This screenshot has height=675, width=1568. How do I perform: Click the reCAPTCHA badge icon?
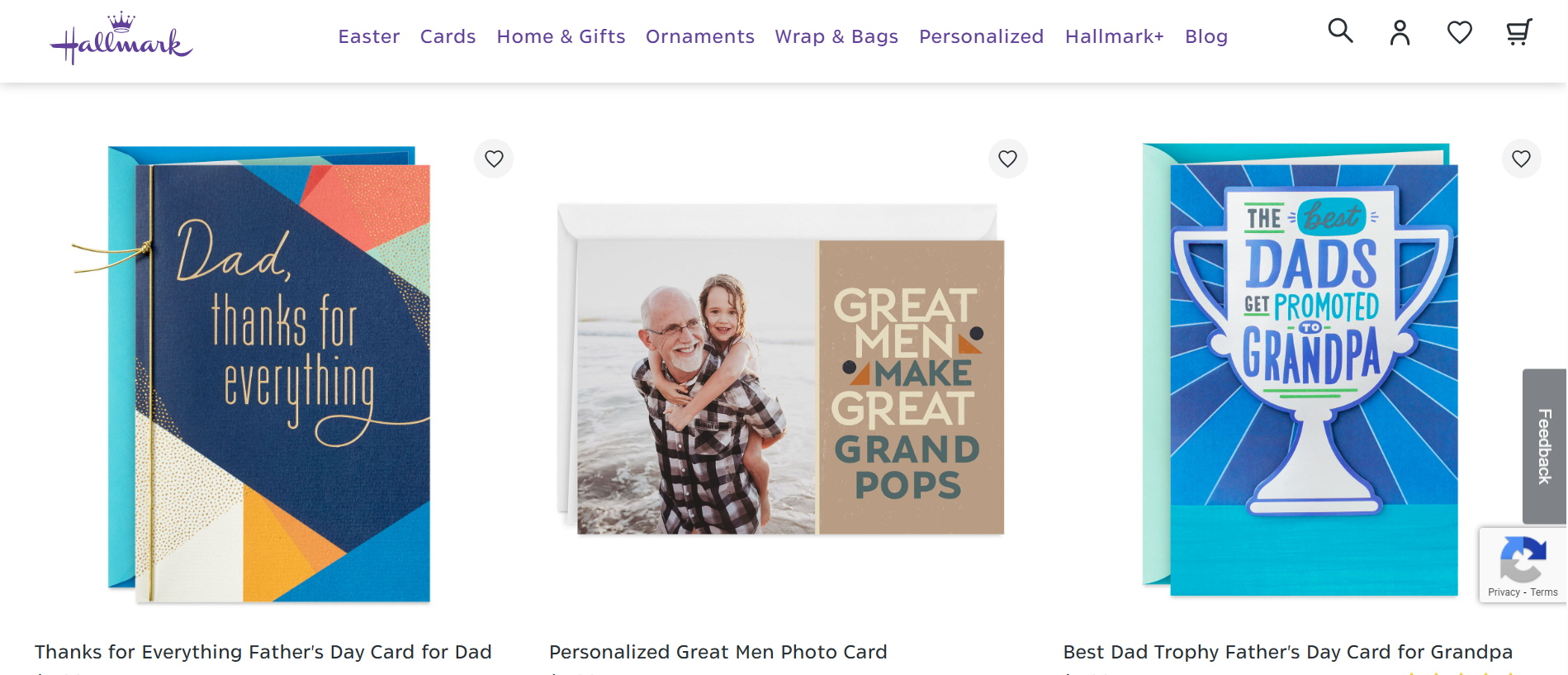tap(1523, 559)
